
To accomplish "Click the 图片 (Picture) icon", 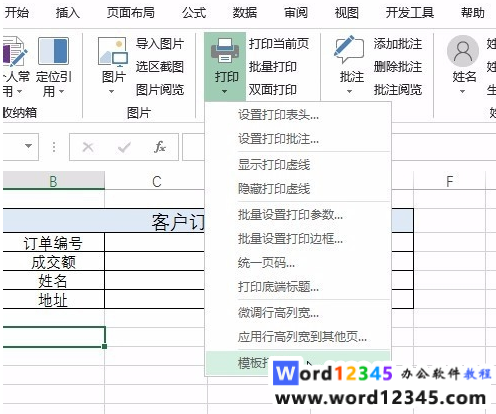I will point(113,51).
